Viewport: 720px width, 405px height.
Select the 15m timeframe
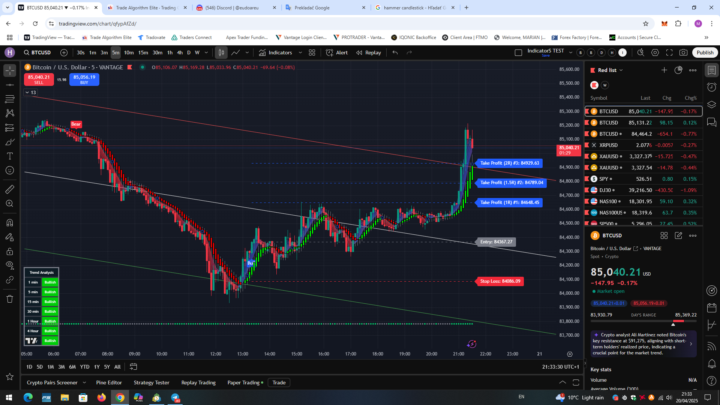coord(143,53)
